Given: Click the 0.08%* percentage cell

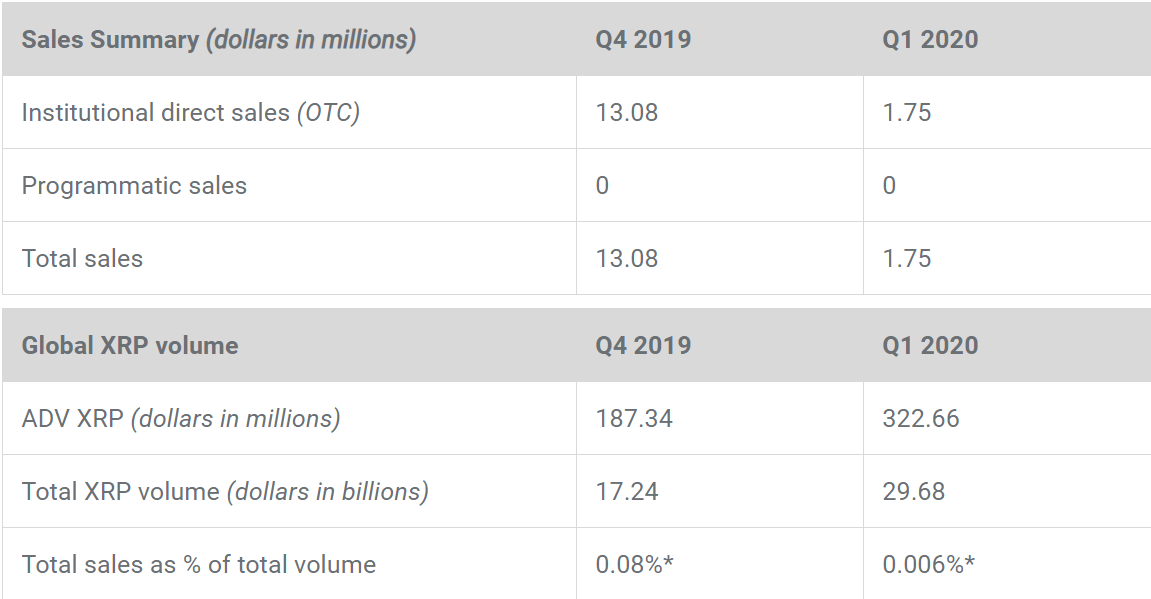Looking at the screenshot, I should [634, 565].
